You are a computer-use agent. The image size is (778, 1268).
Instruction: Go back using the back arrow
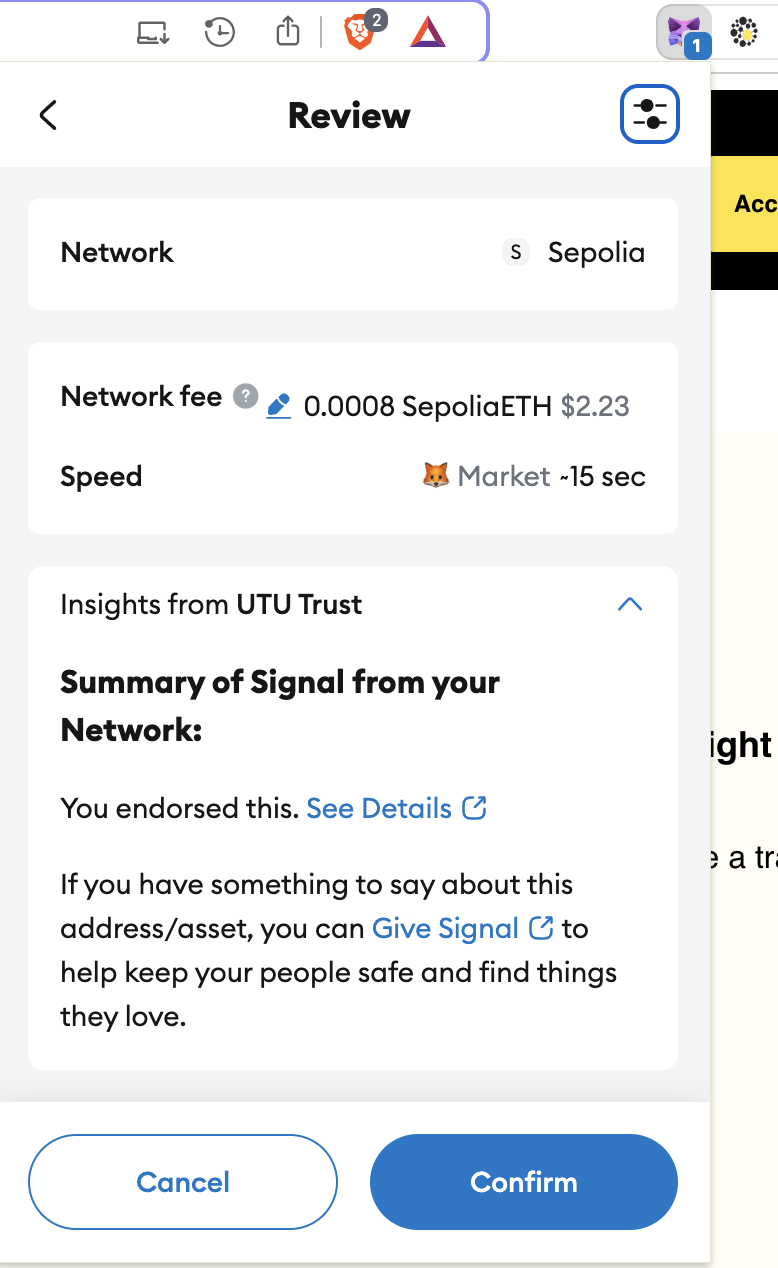pyautogui.click(x=48, y=115)
